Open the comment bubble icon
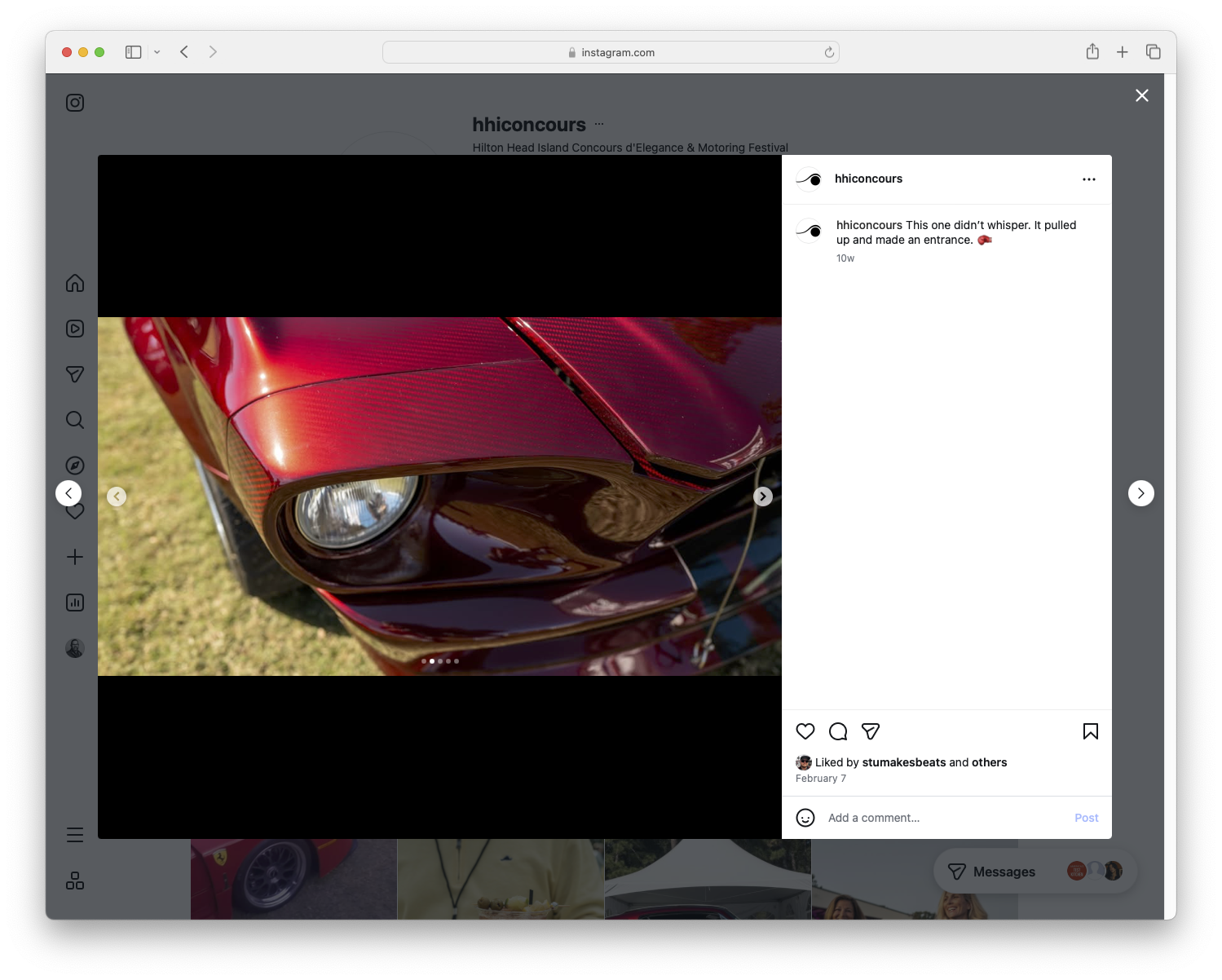 pos(838,731)
